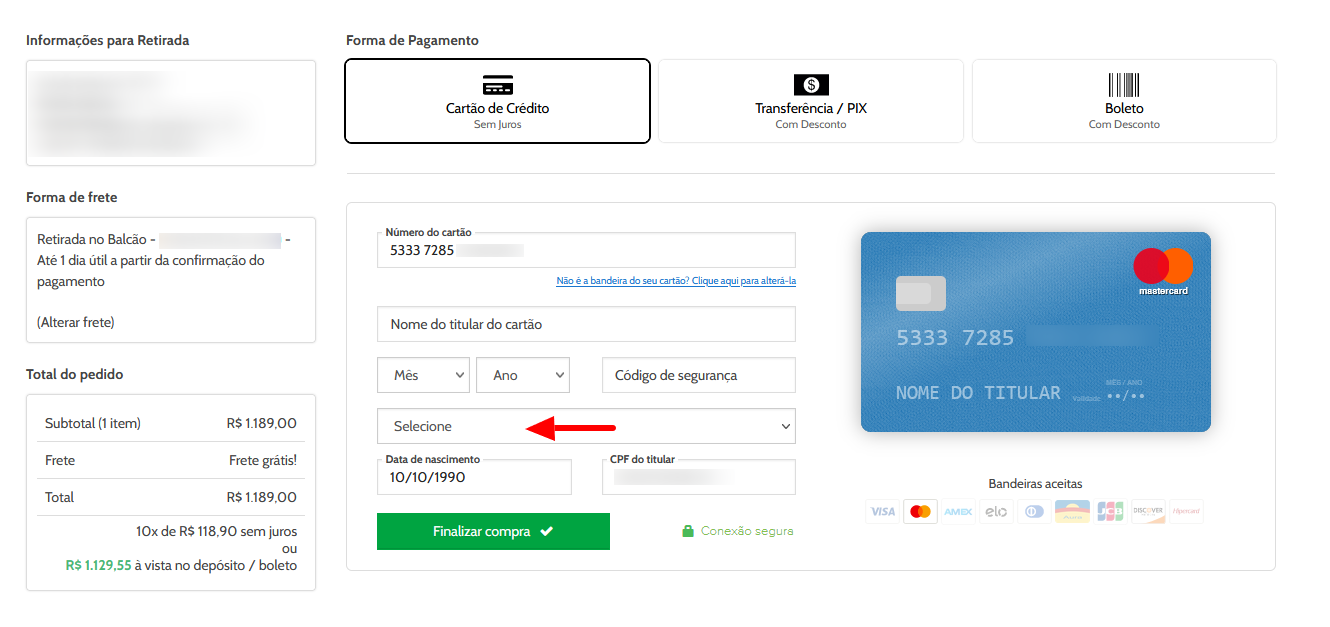Click the Forma de Pagamento heading
This screenshot has height=627, width=1330.
click(x=412, y=40)
